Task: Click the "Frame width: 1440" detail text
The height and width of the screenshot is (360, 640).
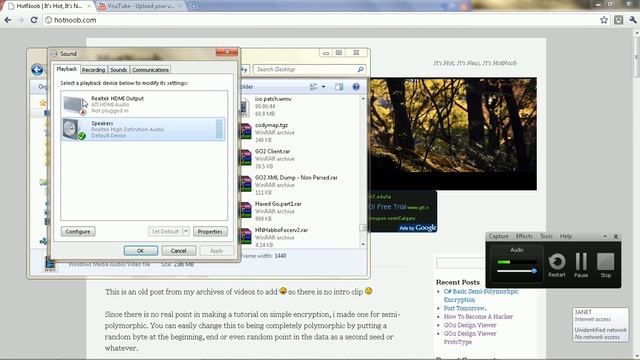Action: coord(263,256)
